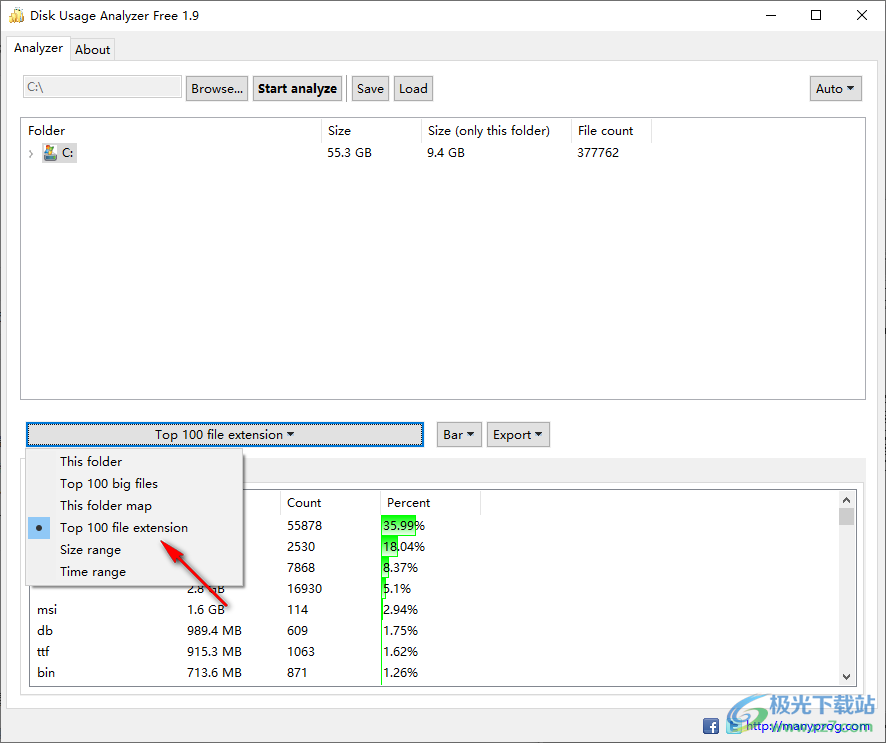Sort by the File count column header

pyautogui.click(x=611, y=131)
